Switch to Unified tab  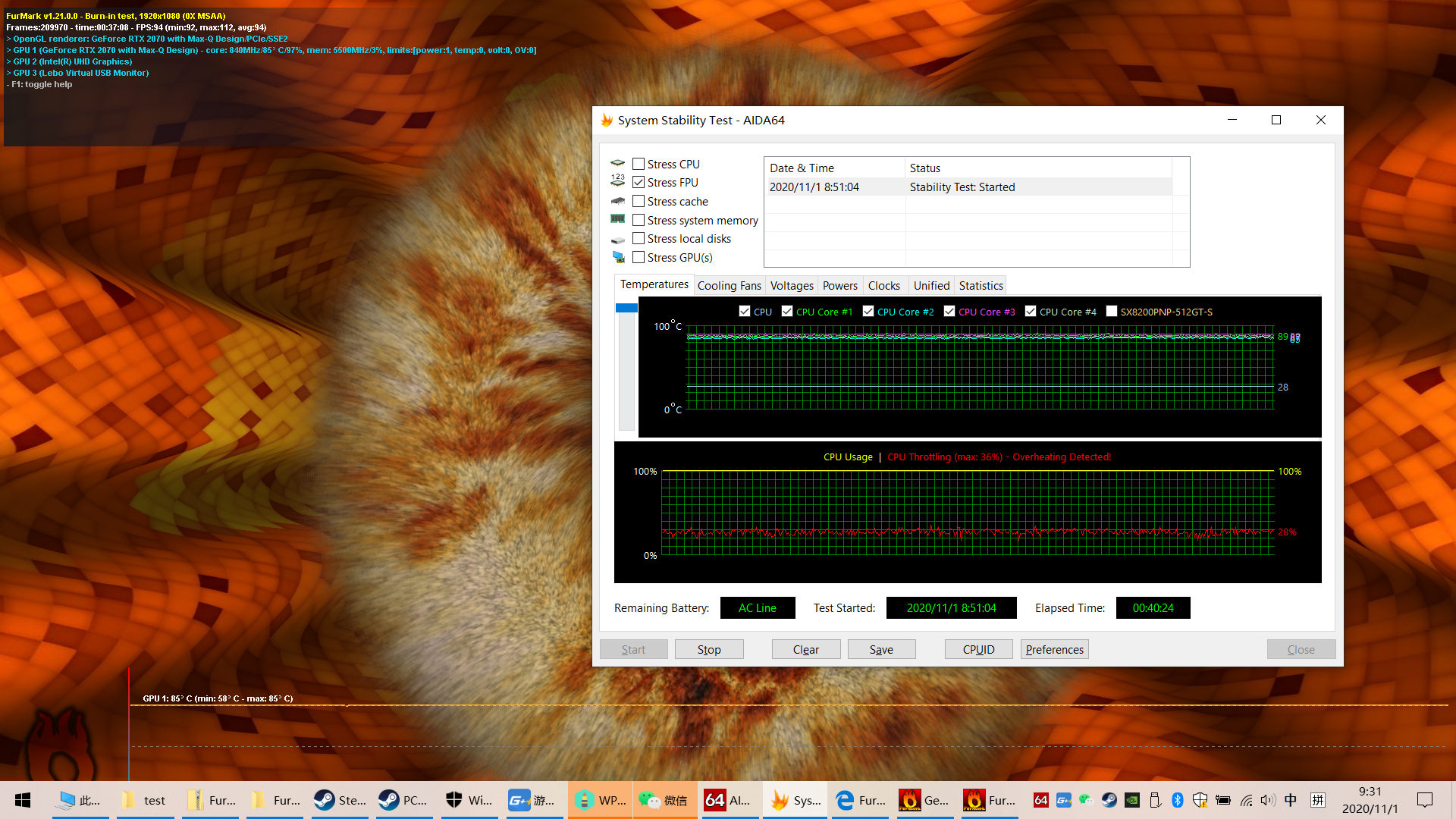pos(931,286)
